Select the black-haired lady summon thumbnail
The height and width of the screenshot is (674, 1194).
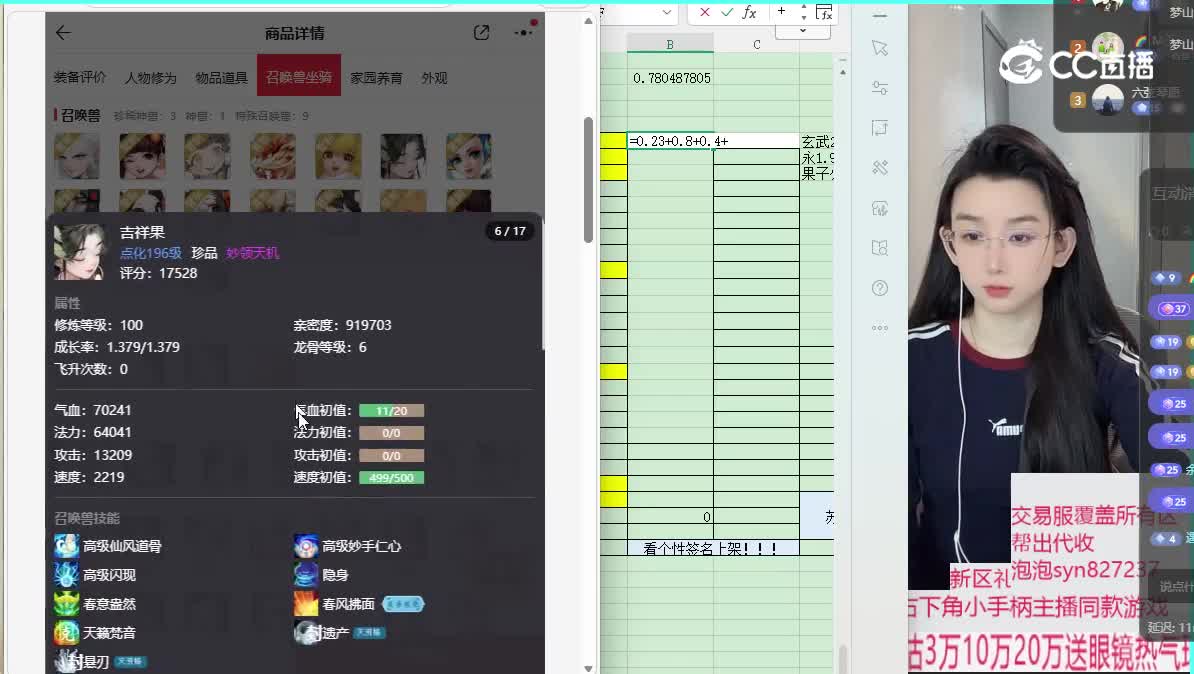point(404,156)
